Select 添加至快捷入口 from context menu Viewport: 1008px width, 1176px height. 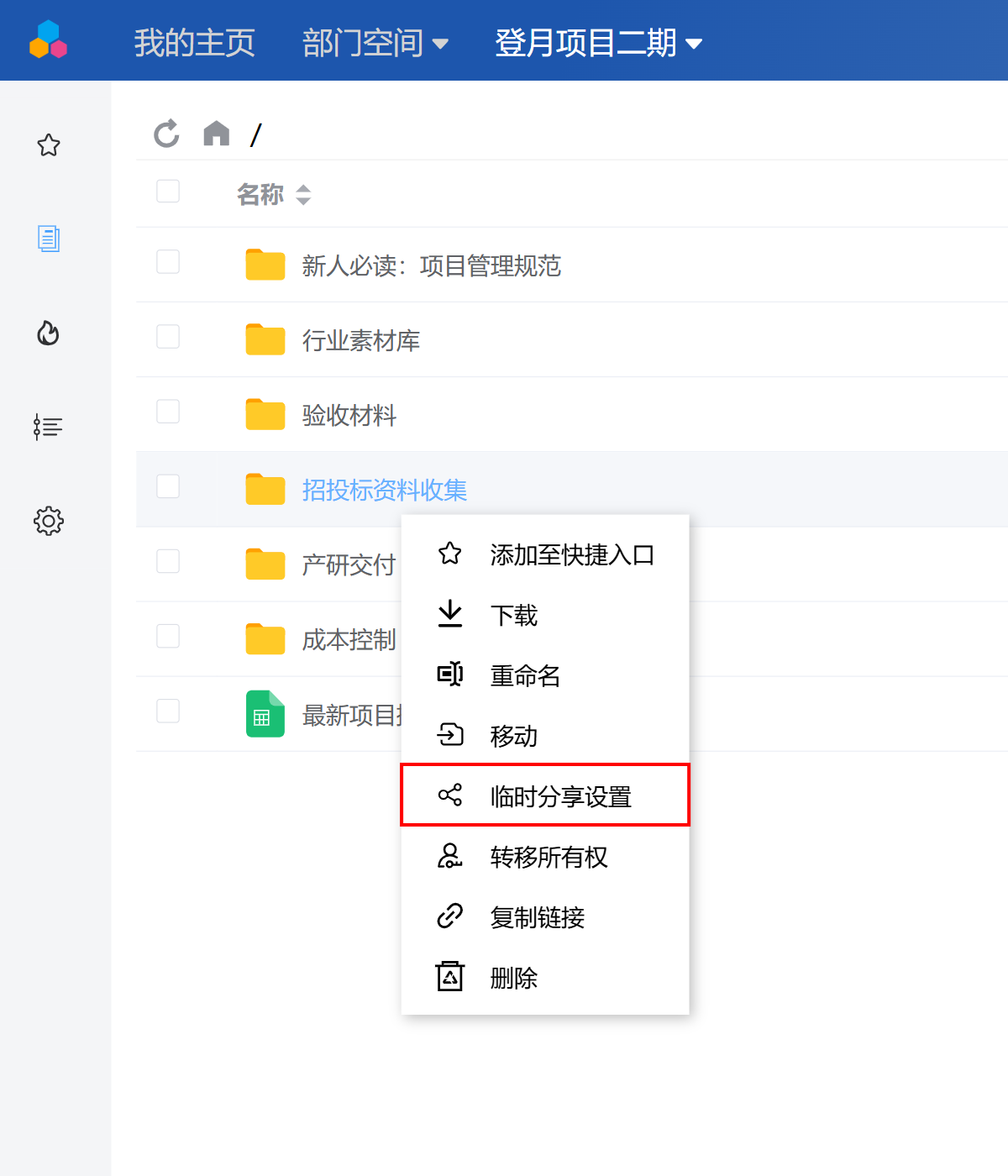point(545,554)
